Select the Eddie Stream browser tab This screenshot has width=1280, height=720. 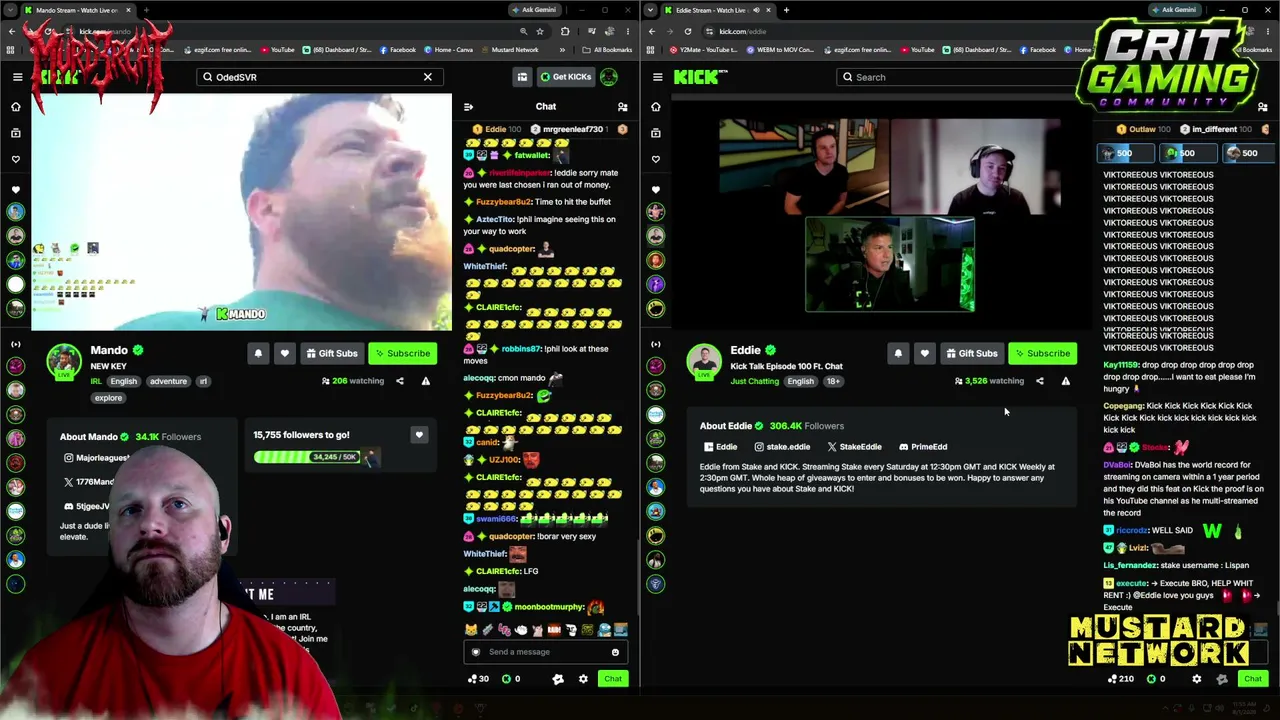pos(718,10)
